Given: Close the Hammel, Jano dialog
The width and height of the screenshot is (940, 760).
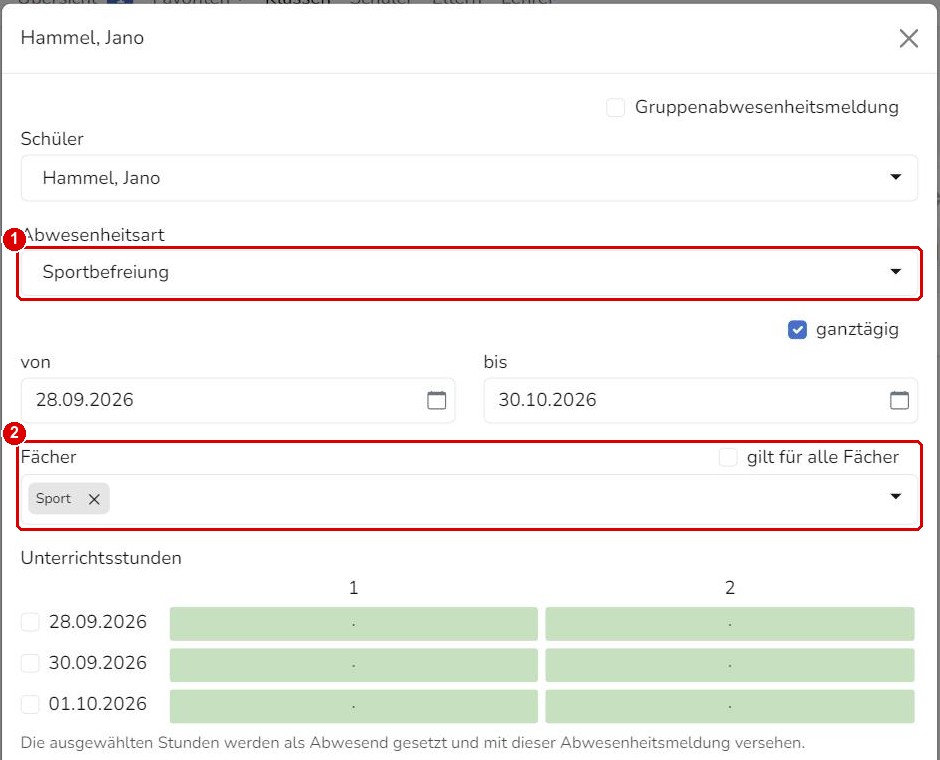Looking at the screenshot, I should [x=909, y=38].
